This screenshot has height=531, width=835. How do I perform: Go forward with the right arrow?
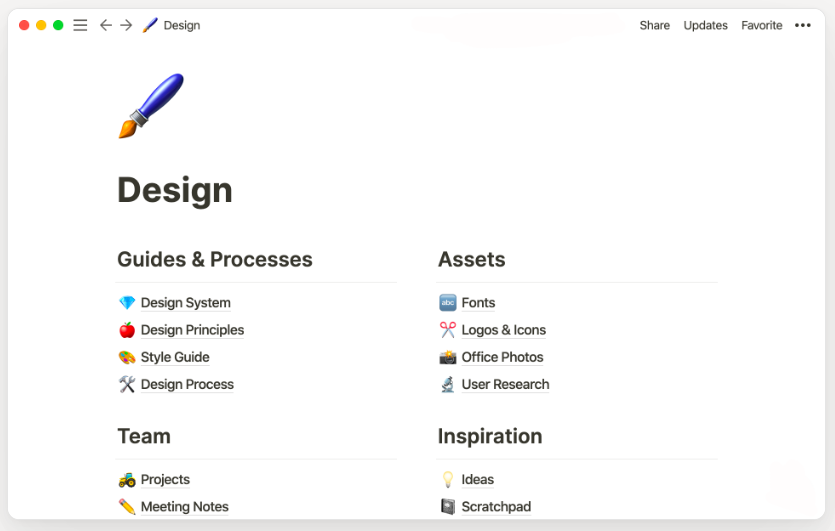[x=126, y=25]
